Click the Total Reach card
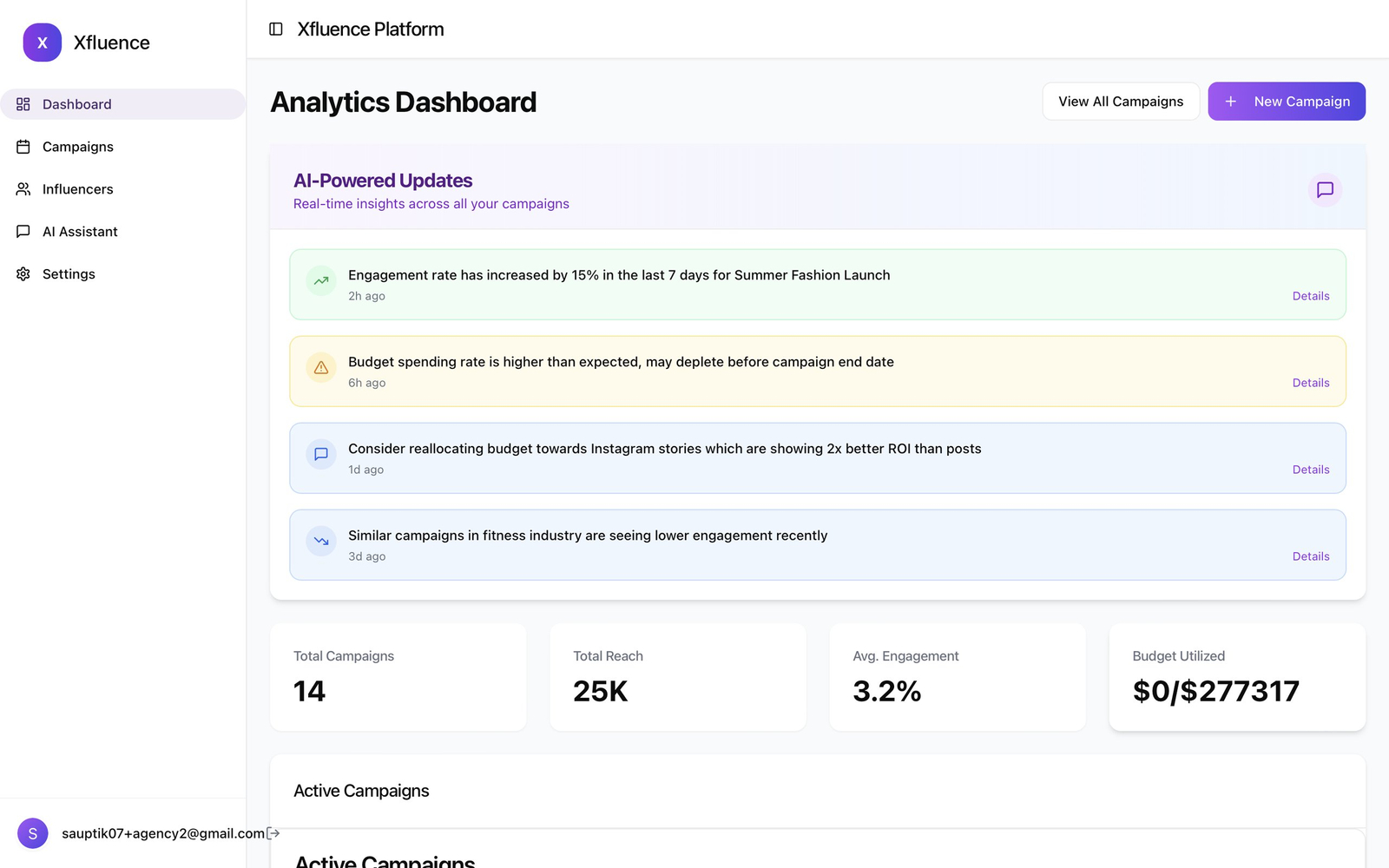Image resolution: width=1389 pixels, height=868 pixels. [x=678, y=677]
